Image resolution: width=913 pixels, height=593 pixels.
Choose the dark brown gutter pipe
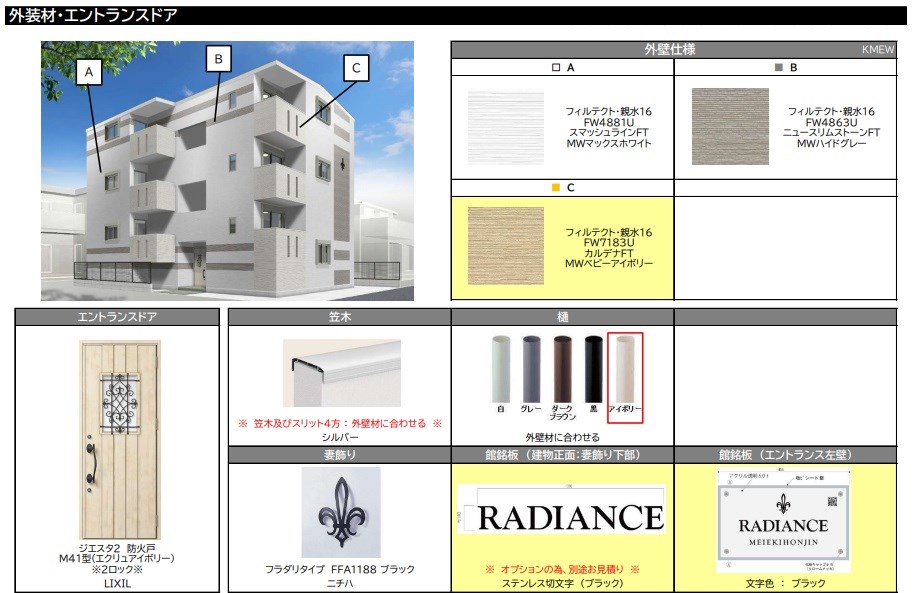[562, 370]
